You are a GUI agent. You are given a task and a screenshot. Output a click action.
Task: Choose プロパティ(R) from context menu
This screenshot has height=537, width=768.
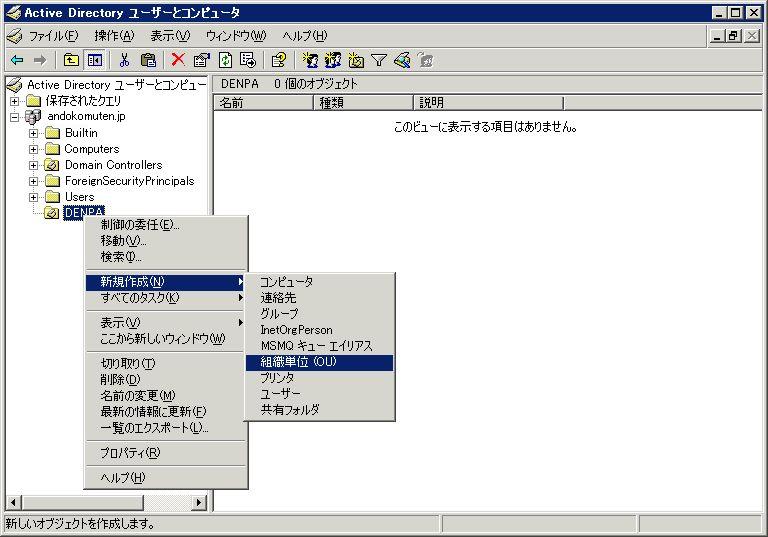pos(166,453)
